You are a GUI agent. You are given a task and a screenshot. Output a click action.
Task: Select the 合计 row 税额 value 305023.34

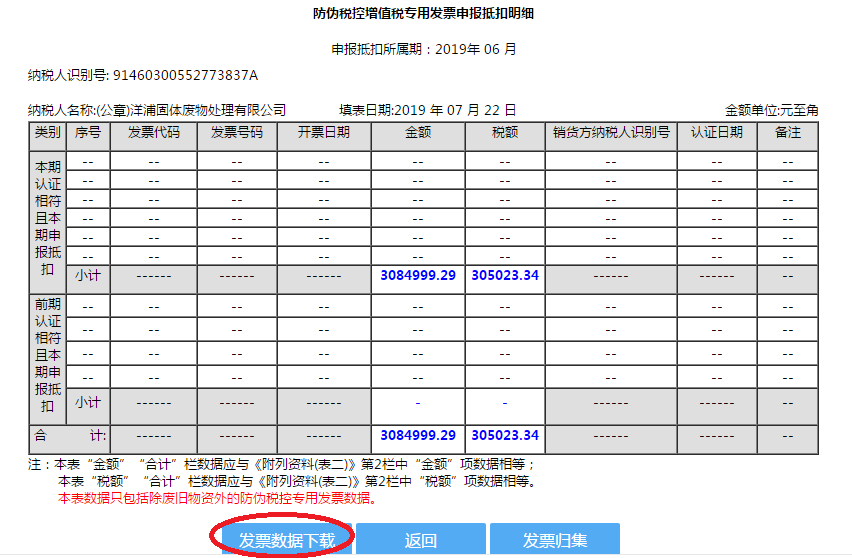[x=505, y=436]
